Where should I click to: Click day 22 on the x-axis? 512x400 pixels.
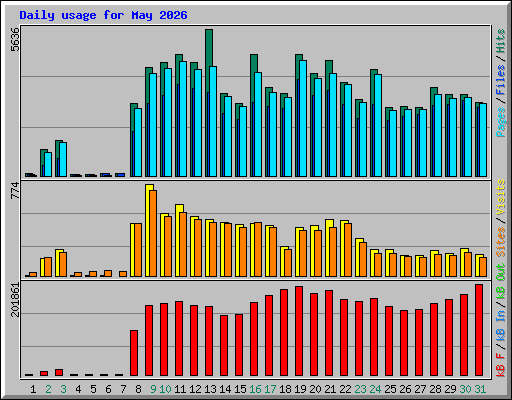[345, 389]
